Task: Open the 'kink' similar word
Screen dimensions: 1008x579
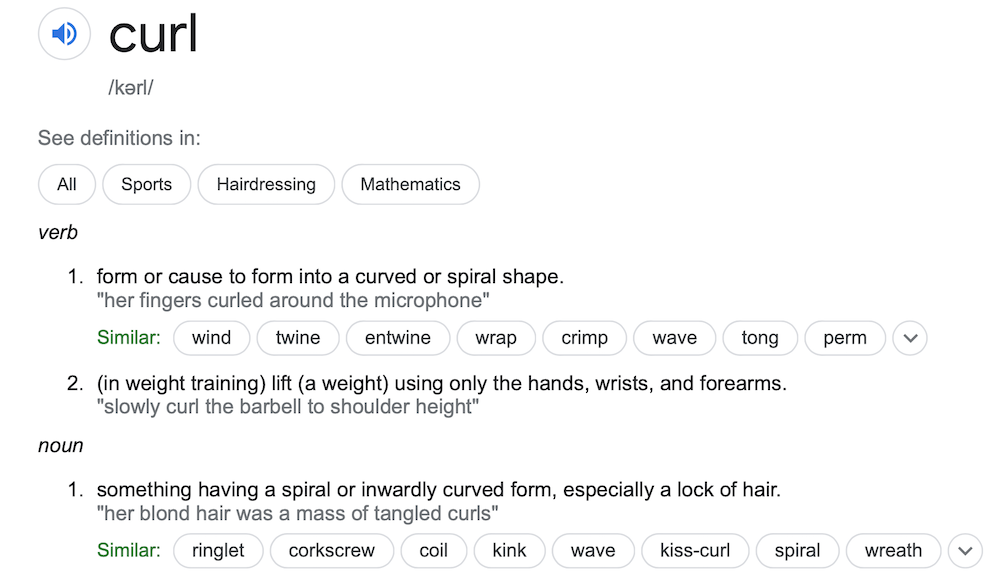Action: pos(509,551)
